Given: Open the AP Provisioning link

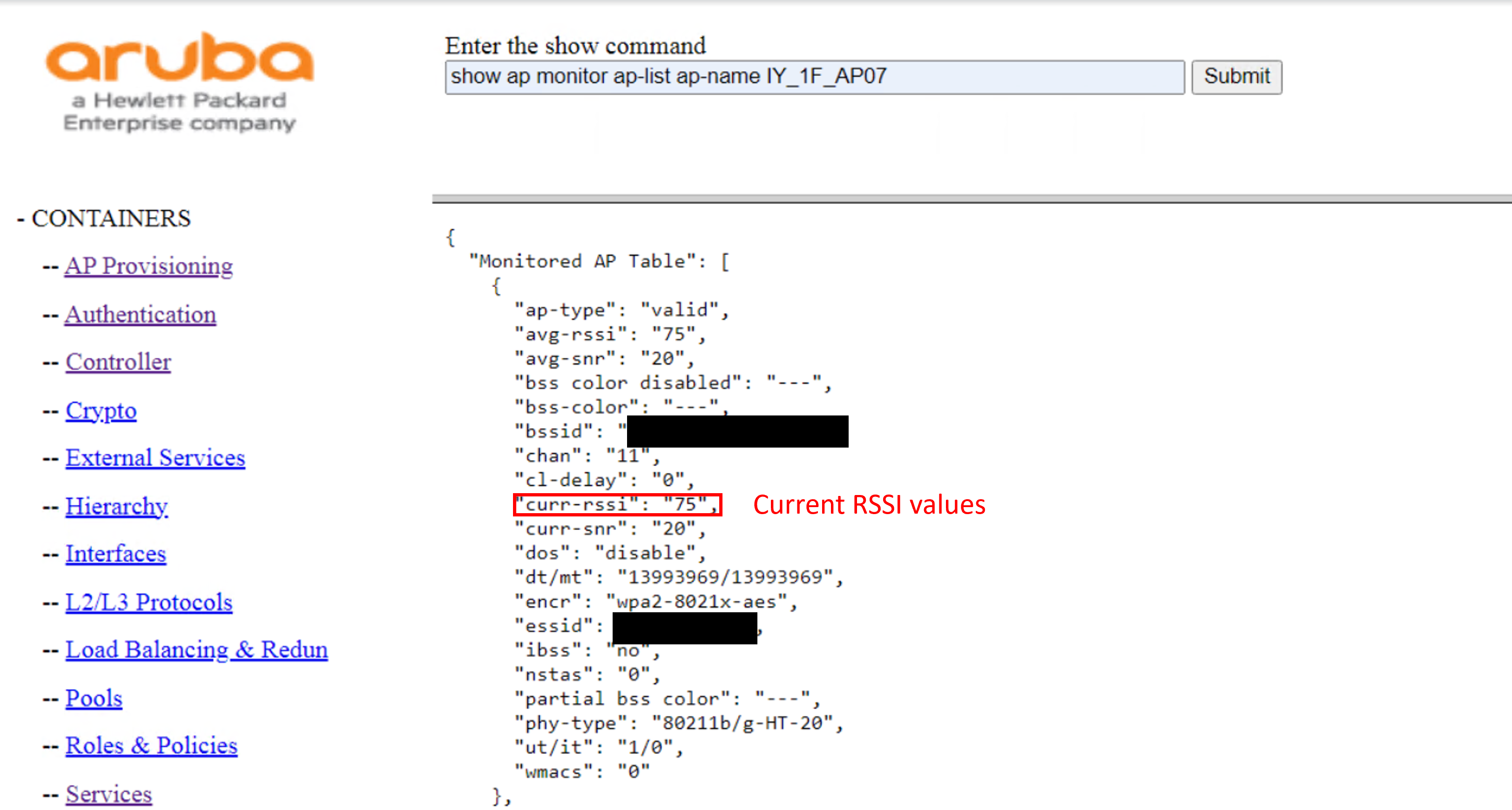Looking at the screenshot, I should tap(148, 266).
